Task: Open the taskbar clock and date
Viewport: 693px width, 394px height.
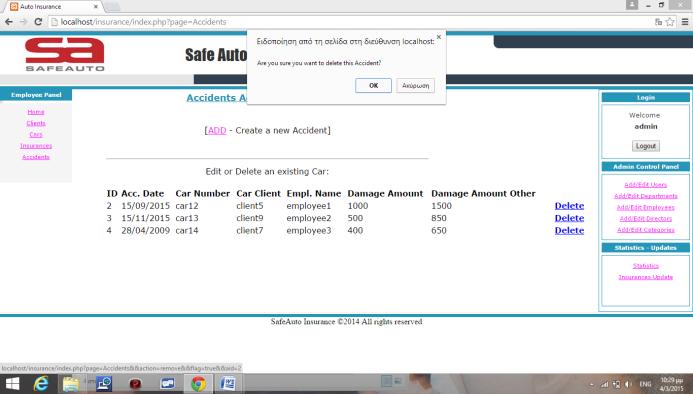Action: (x=671, y=384)
